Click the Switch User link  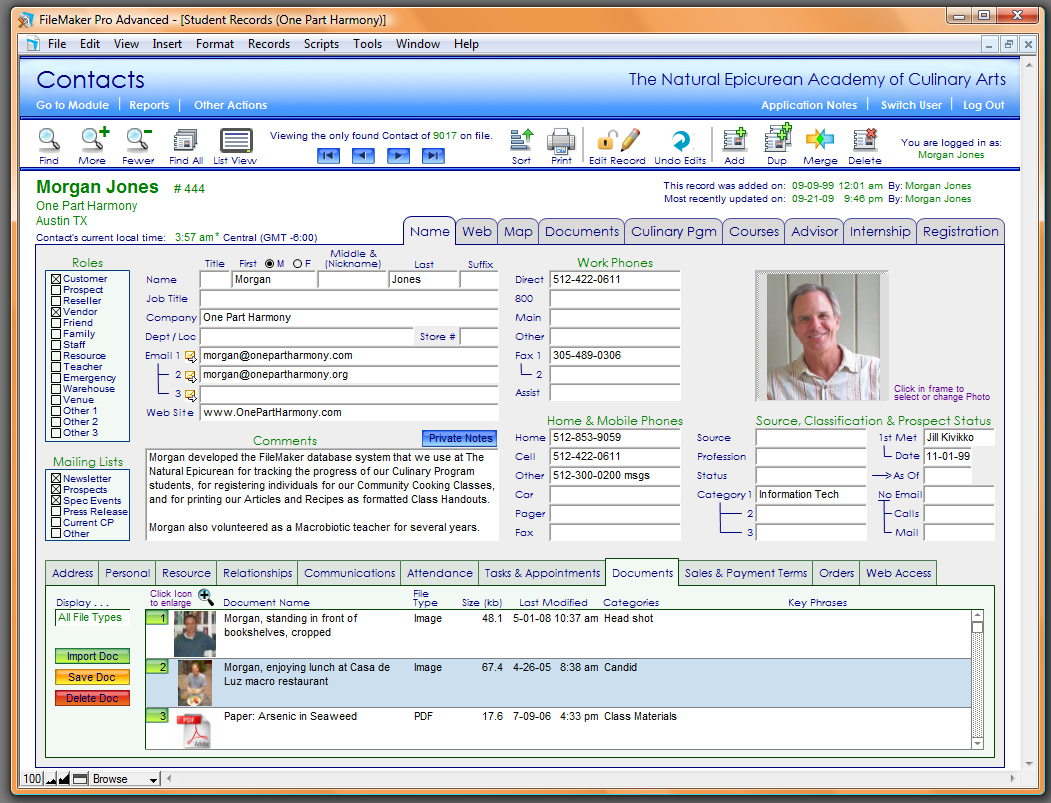point(911,105)
